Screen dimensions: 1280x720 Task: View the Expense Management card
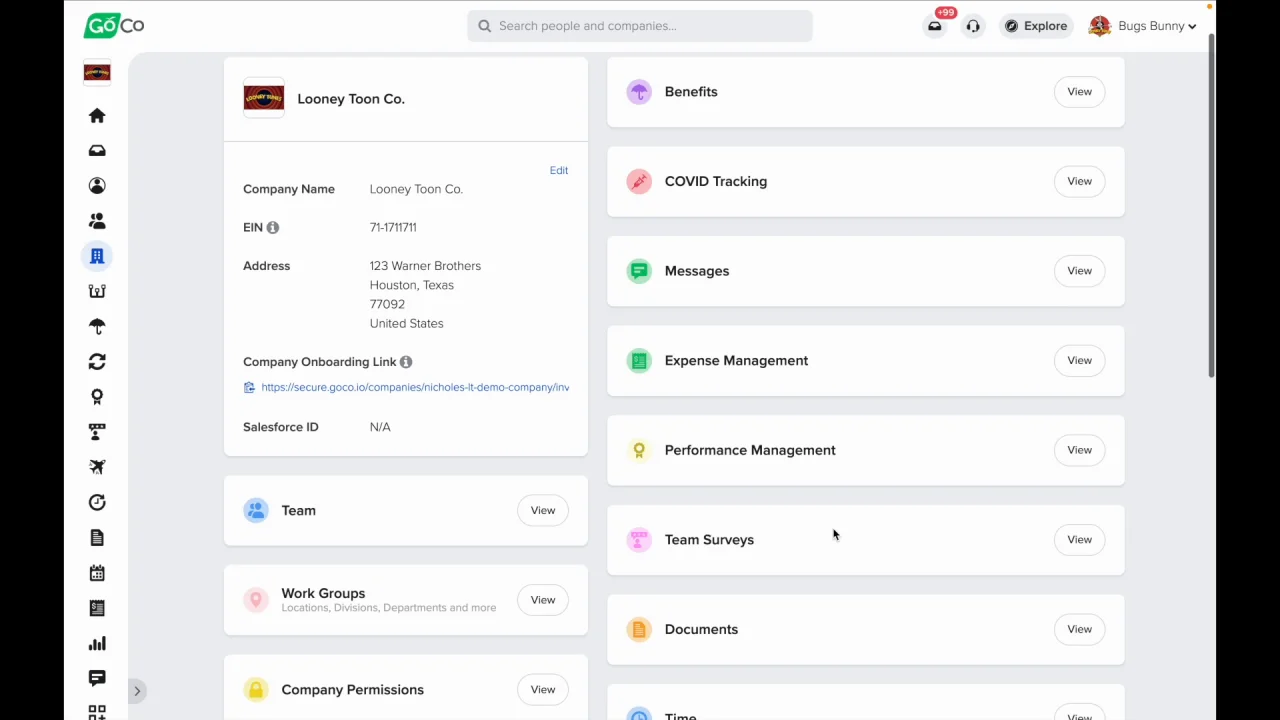pyautogui.click(x=1079, y=361)
